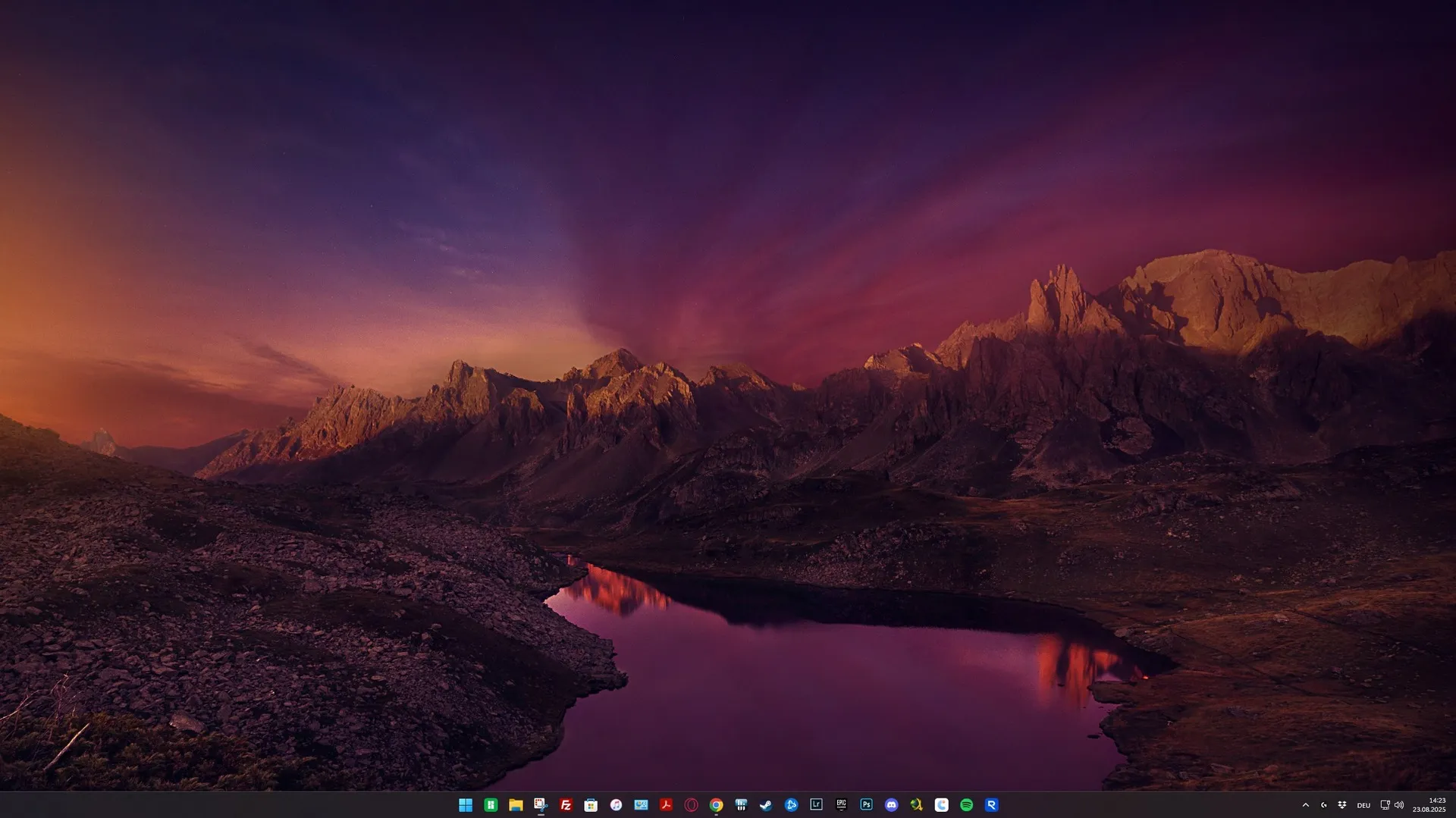The width and height of the screenshot is (1456, 818).
Task: Click the Logitech G HUB tray icon
Action: tap(1324, 805)
